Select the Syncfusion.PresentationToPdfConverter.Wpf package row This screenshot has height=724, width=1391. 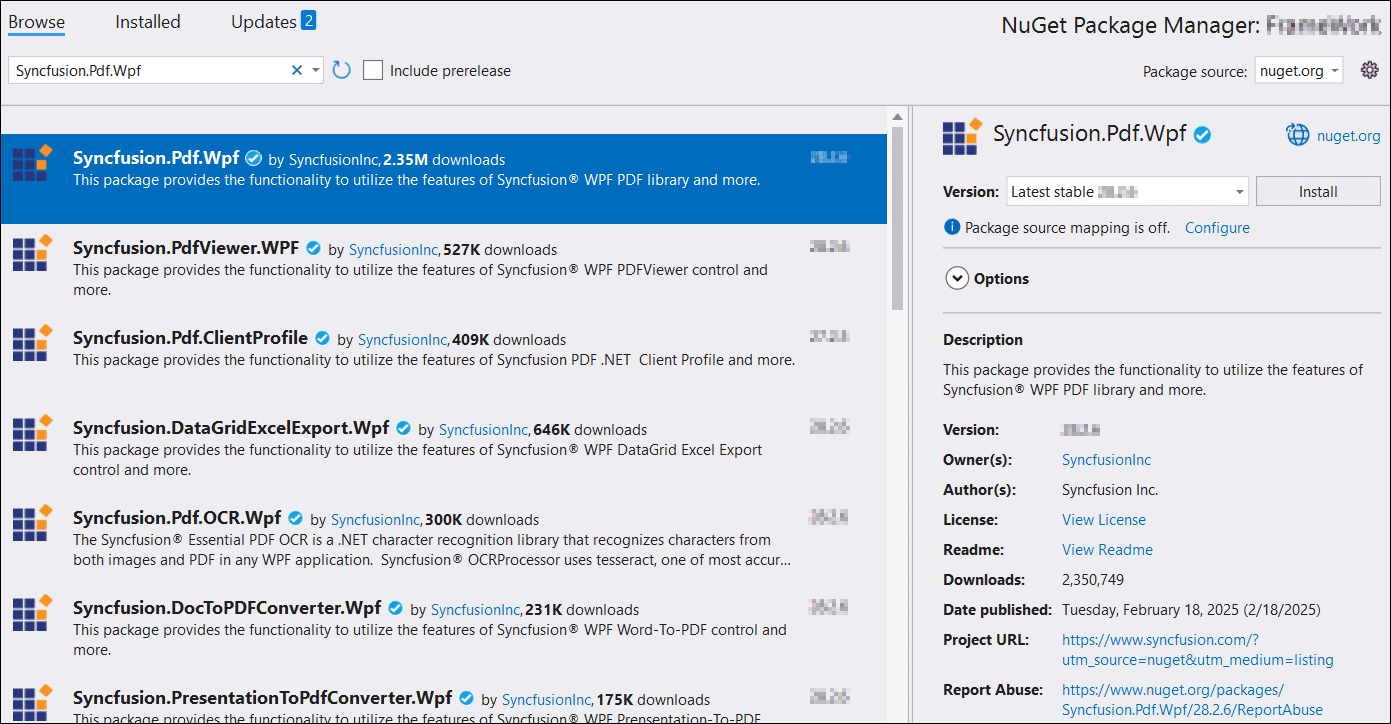pyautogui.click(x=443, y=700)
